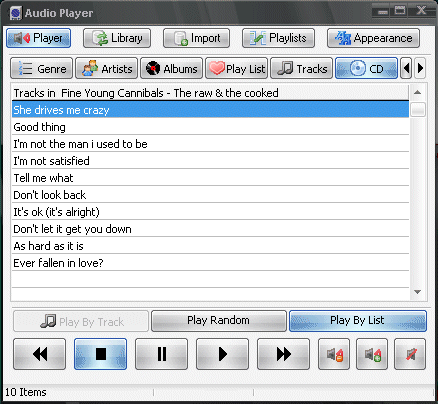Click the rewind playback button
Image resolution: width=438 pixels, height=404 pixels.
[x=40, y=354]
